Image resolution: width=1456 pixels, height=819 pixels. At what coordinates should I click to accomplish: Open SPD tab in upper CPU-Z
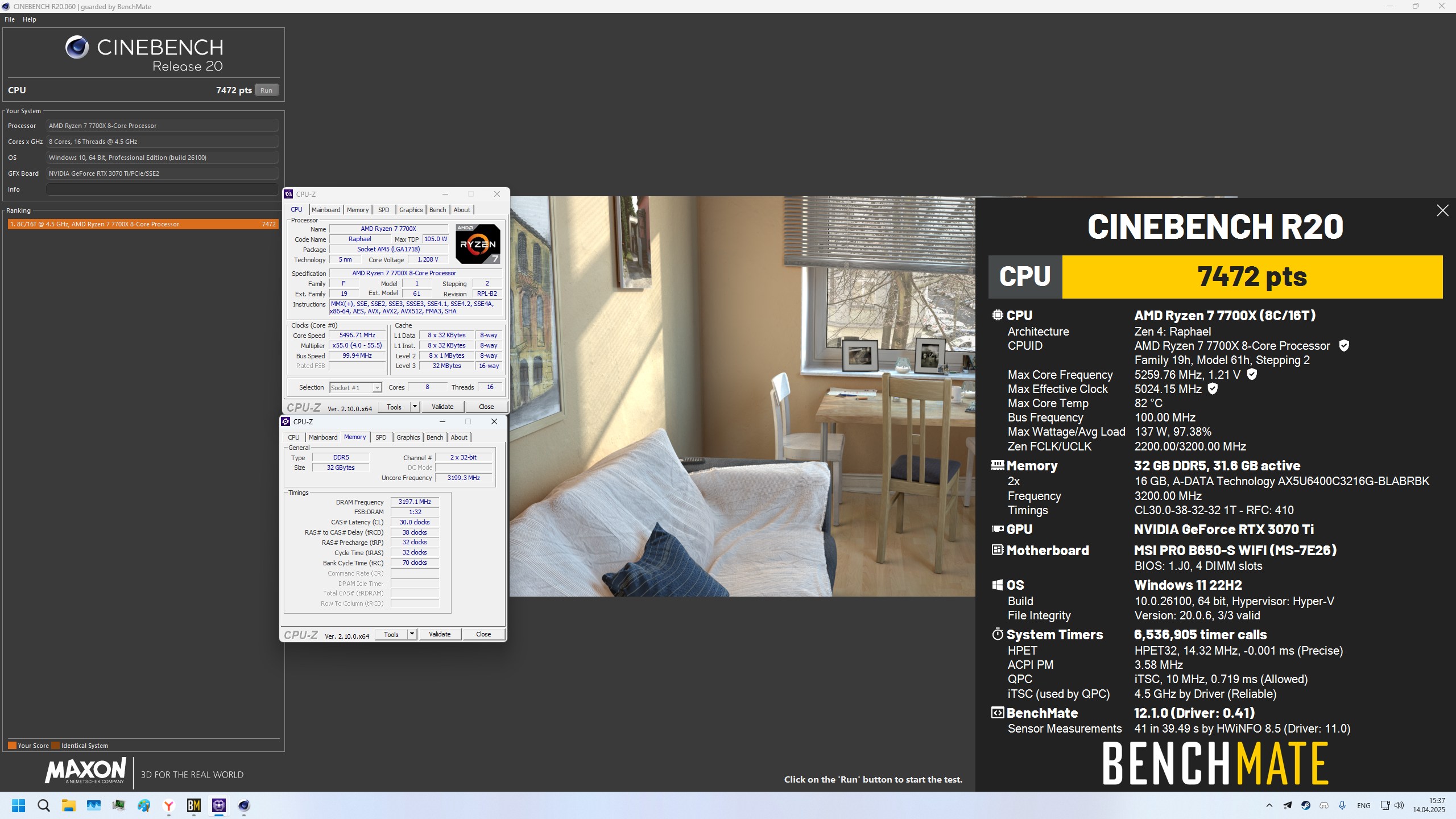click(x=384, y=210)
